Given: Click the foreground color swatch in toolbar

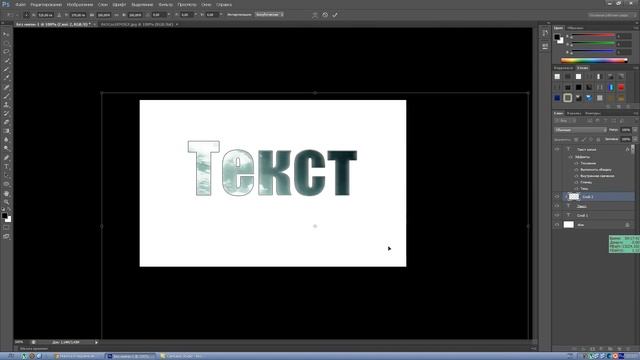Looking at the screenshot, I should point(4,215).
